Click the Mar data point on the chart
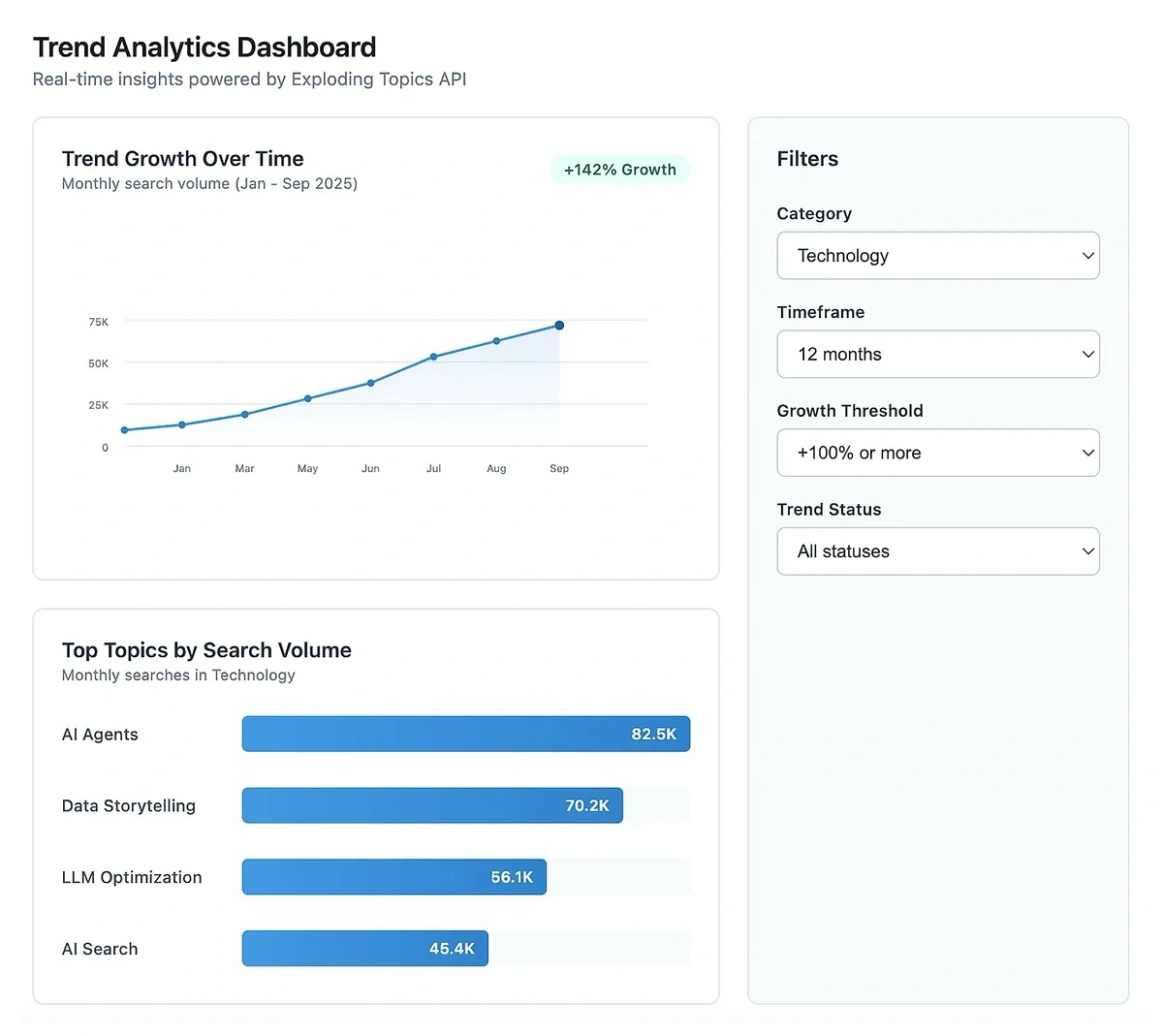This screenshot has height=1036, width=1163. click(244, 414)
